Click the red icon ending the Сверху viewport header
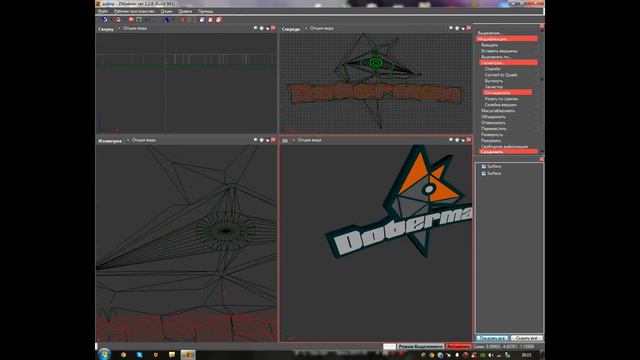This screenshot has height=360, width=640. pos(273,29)
